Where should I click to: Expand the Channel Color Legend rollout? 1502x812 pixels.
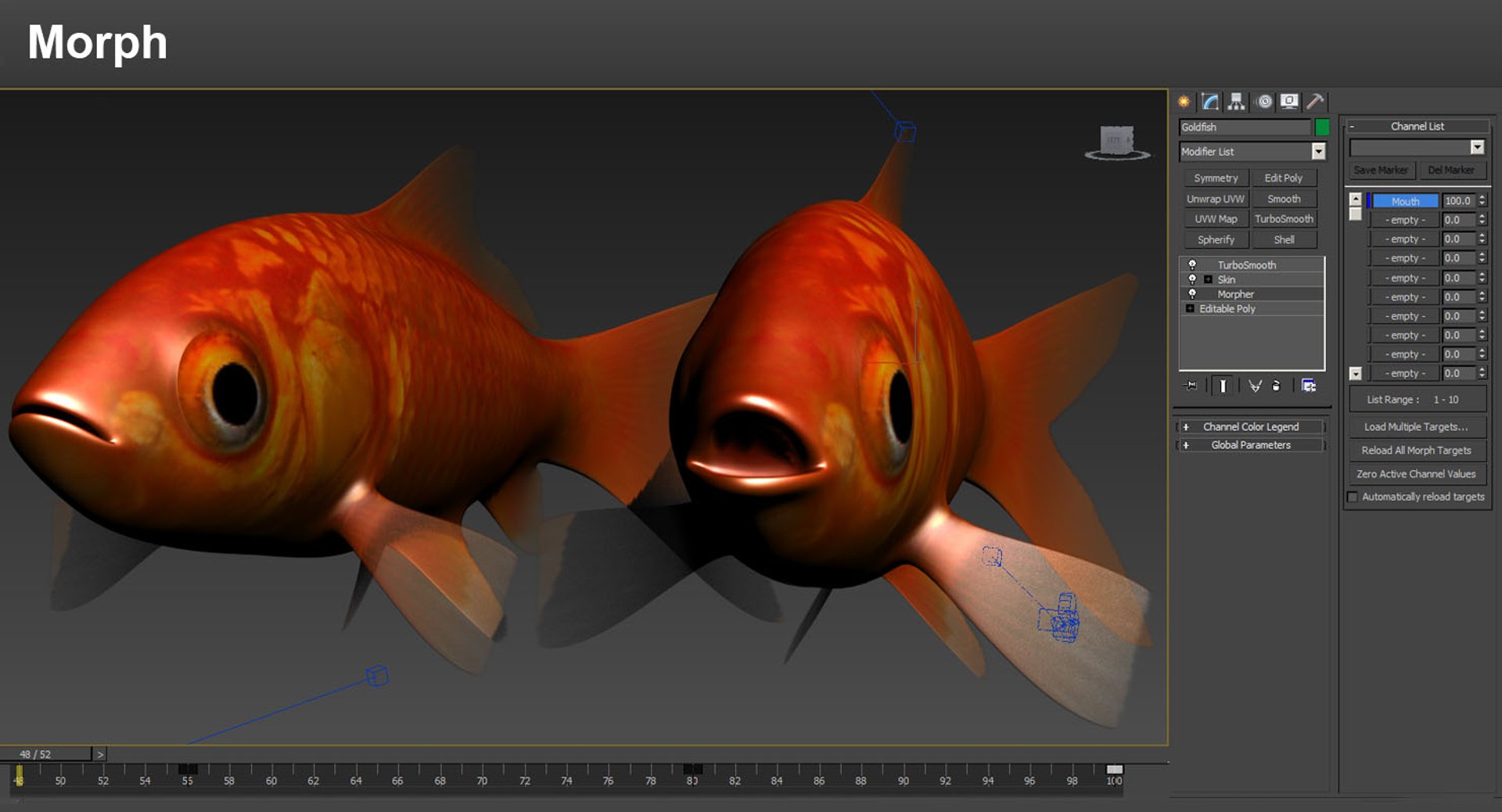[x=1251, y=427]
